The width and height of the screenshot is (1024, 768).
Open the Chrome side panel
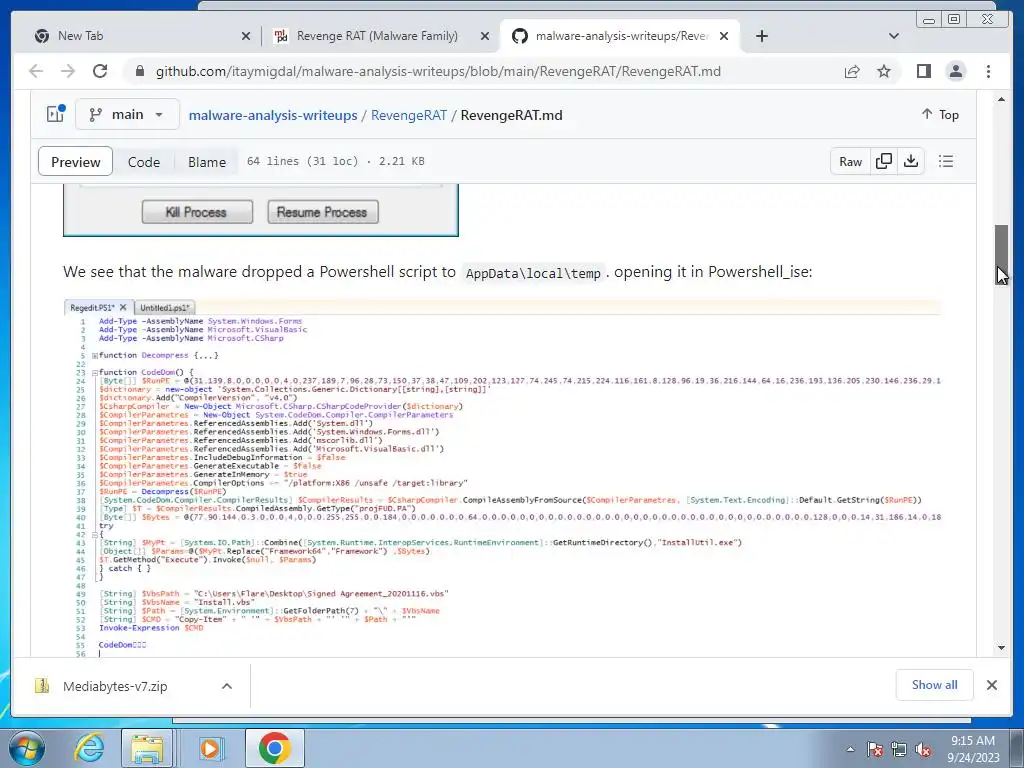pyautogui.click(x=923, y=71)
